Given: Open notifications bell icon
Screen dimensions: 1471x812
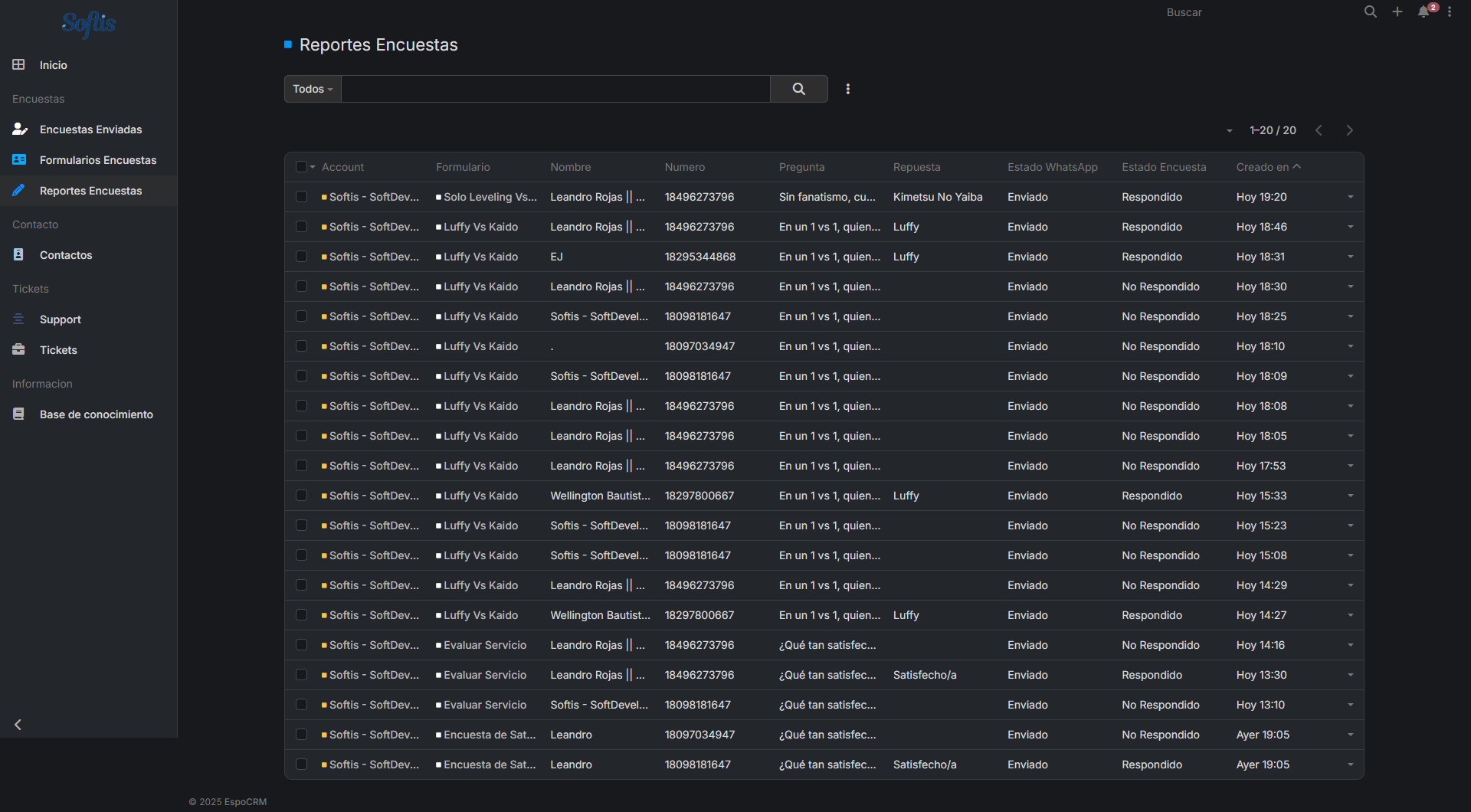Looking at the screenshot, I should point(1423,11).
